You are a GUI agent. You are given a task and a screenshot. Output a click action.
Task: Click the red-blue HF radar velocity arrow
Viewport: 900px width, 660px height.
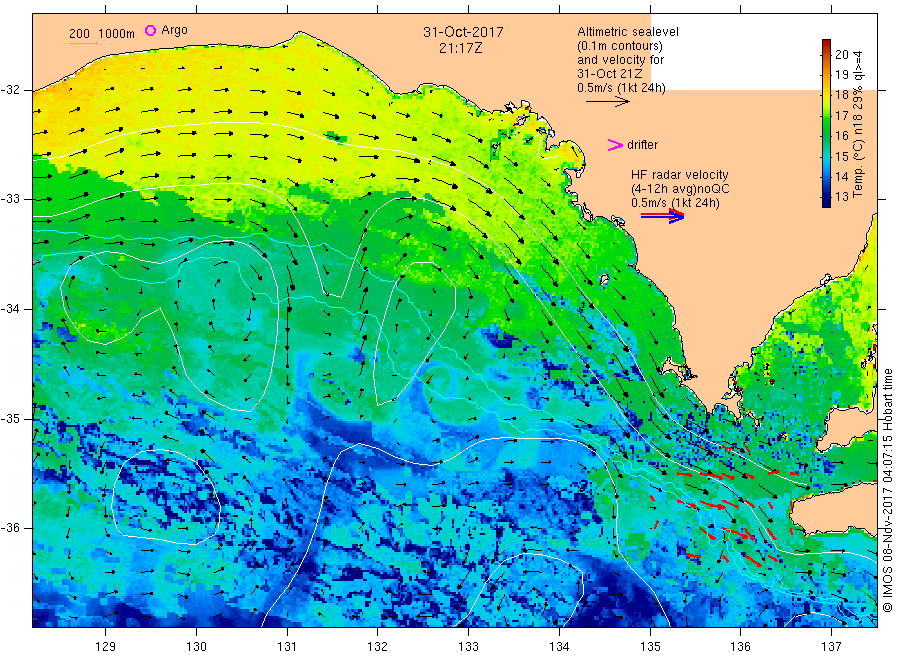[x=663, y=216]
